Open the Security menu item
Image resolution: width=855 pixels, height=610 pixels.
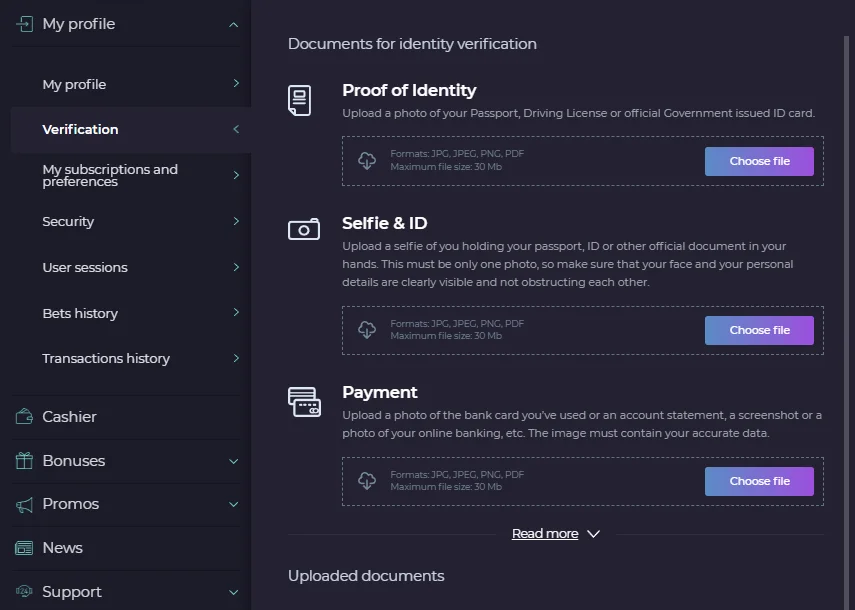click(x=131, y=221)
